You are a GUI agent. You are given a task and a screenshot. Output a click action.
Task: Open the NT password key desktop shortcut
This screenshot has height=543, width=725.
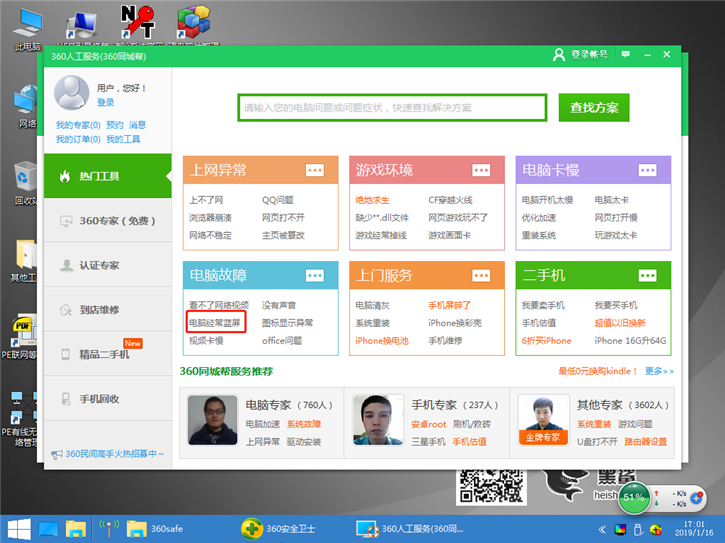[x=137, y=22]
